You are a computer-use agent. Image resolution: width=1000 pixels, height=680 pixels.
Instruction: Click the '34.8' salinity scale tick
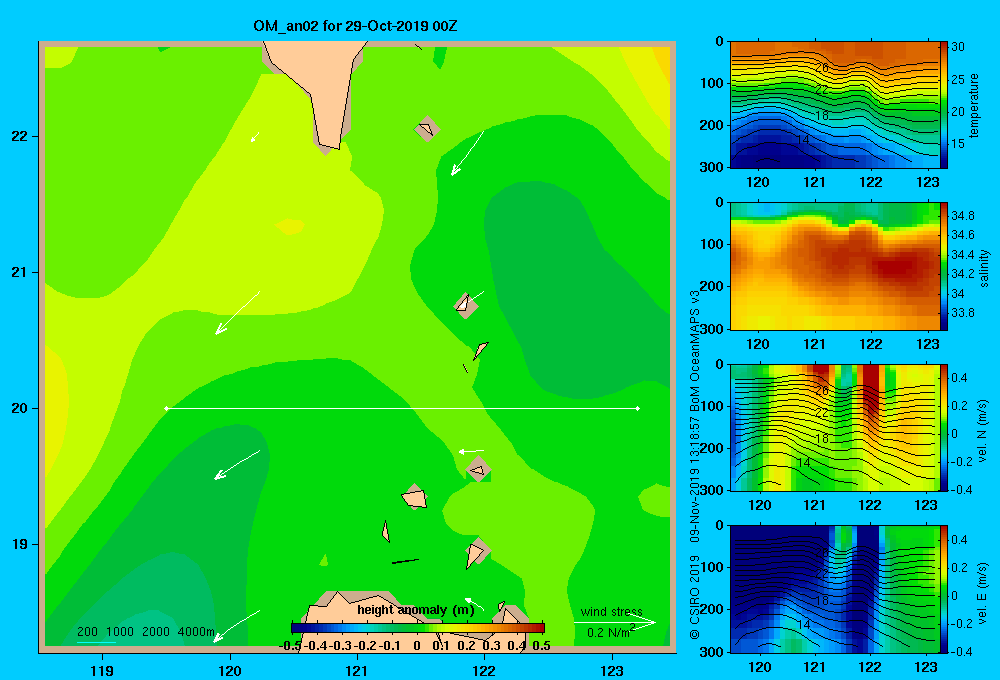pyautogui.click(x=963, y=216)
